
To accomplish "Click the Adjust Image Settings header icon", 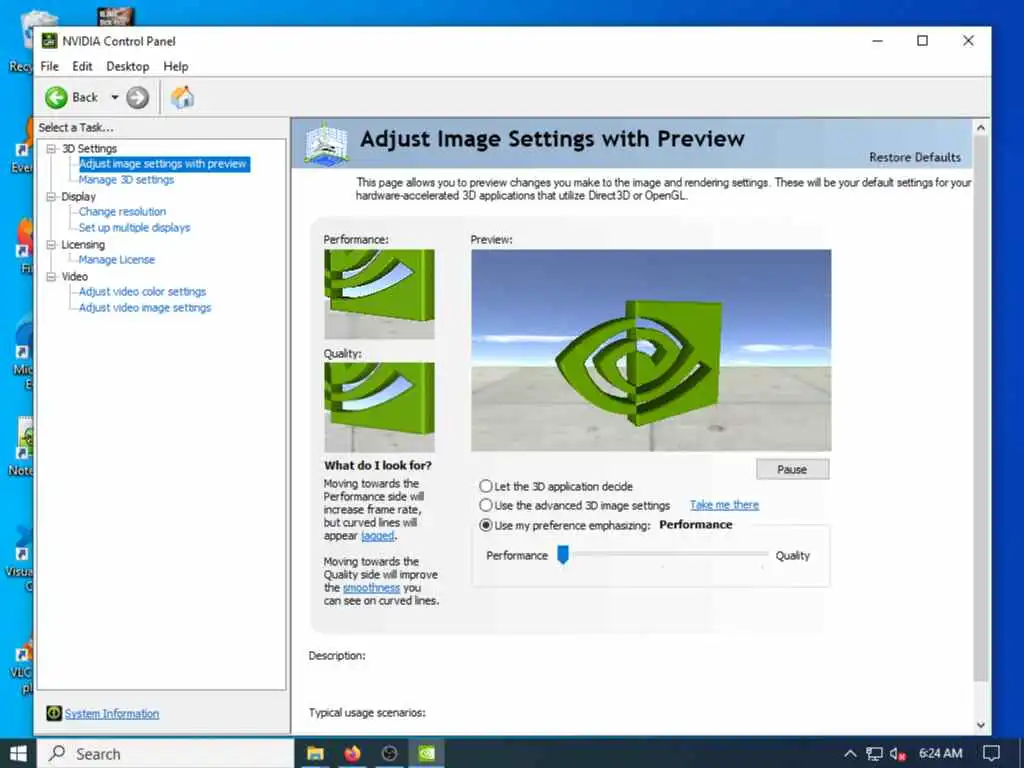I will 326,144.
